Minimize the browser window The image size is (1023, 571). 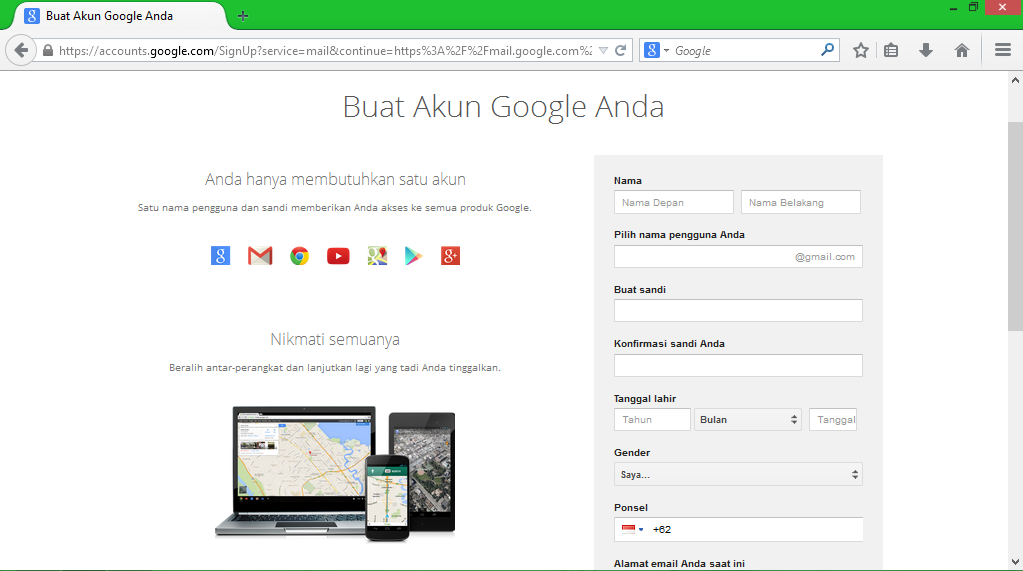[x=953, y=8]
